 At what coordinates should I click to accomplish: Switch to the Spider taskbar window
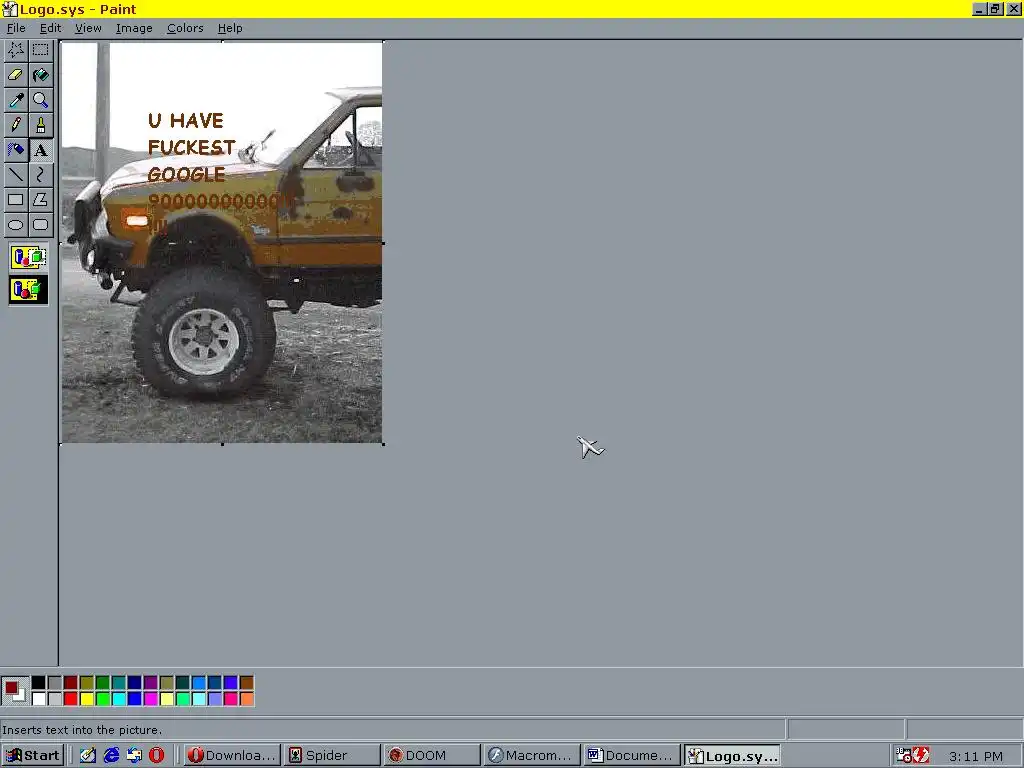(x=332, y=756)
